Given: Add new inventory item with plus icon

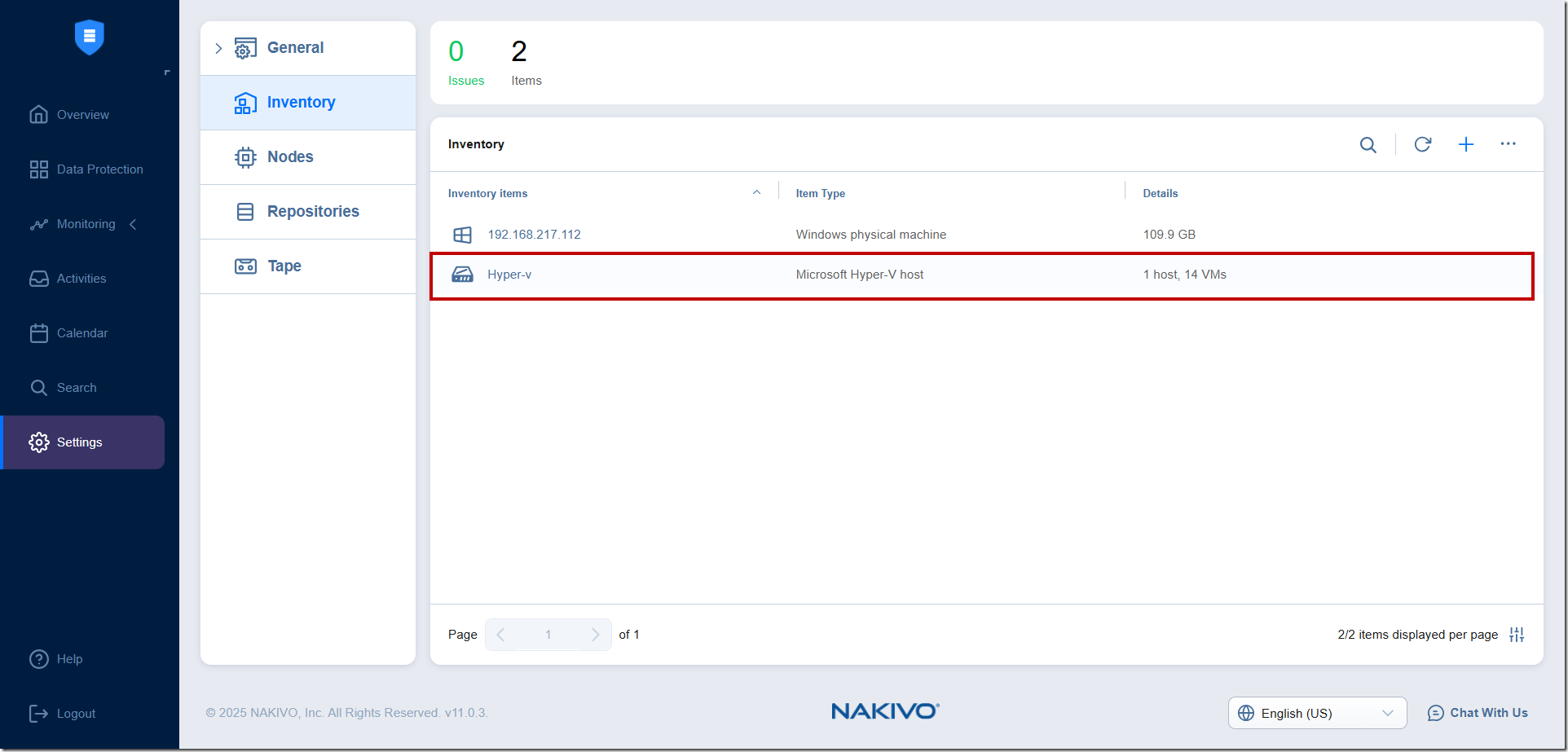Looking at the screenshot, I should [x=1465, y=144].
